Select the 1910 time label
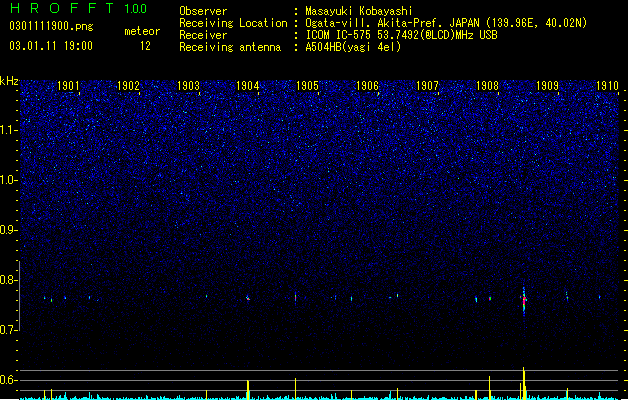 click(607, 86)
